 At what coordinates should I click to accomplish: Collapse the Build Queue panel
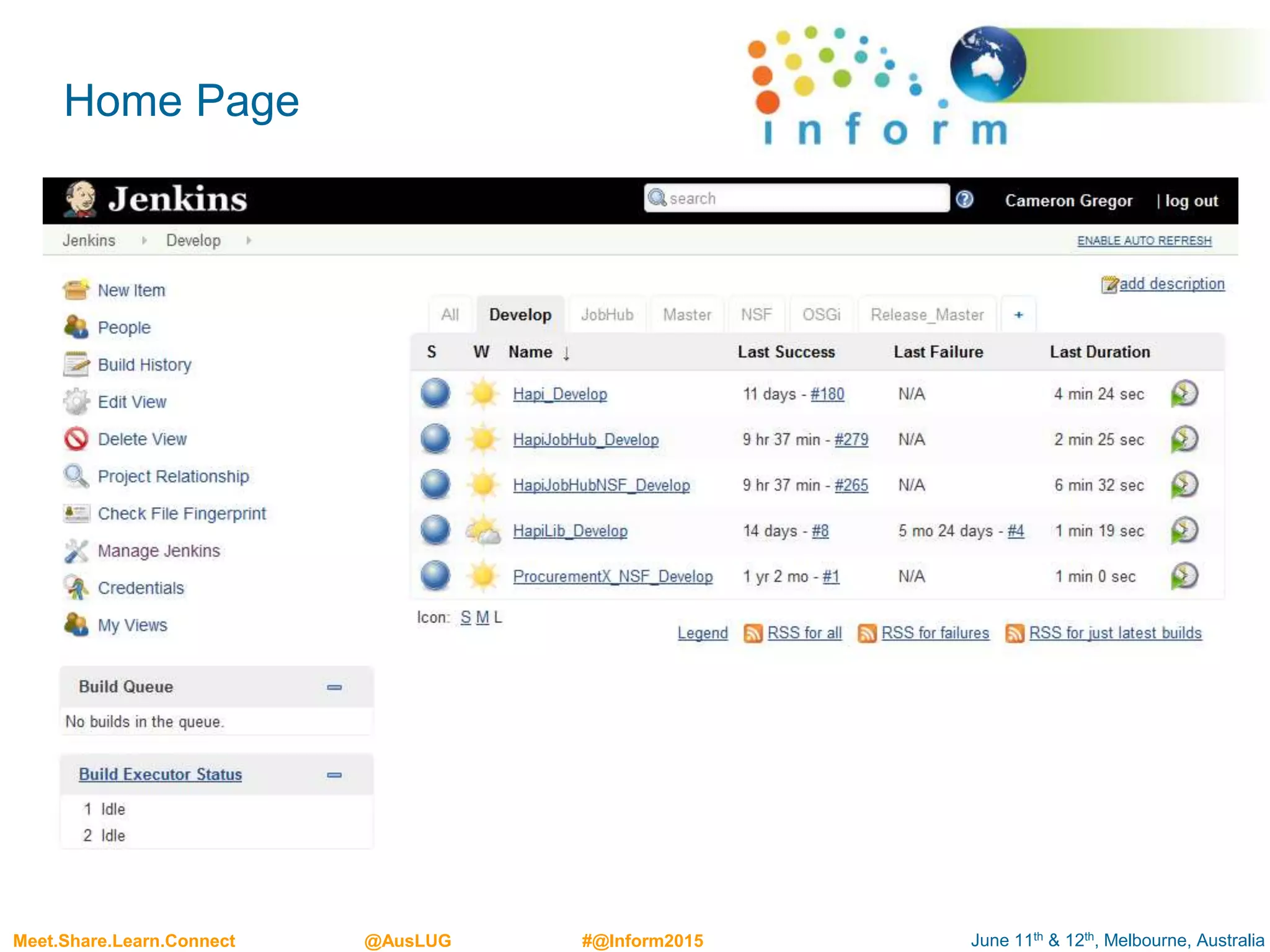(334, 687)
